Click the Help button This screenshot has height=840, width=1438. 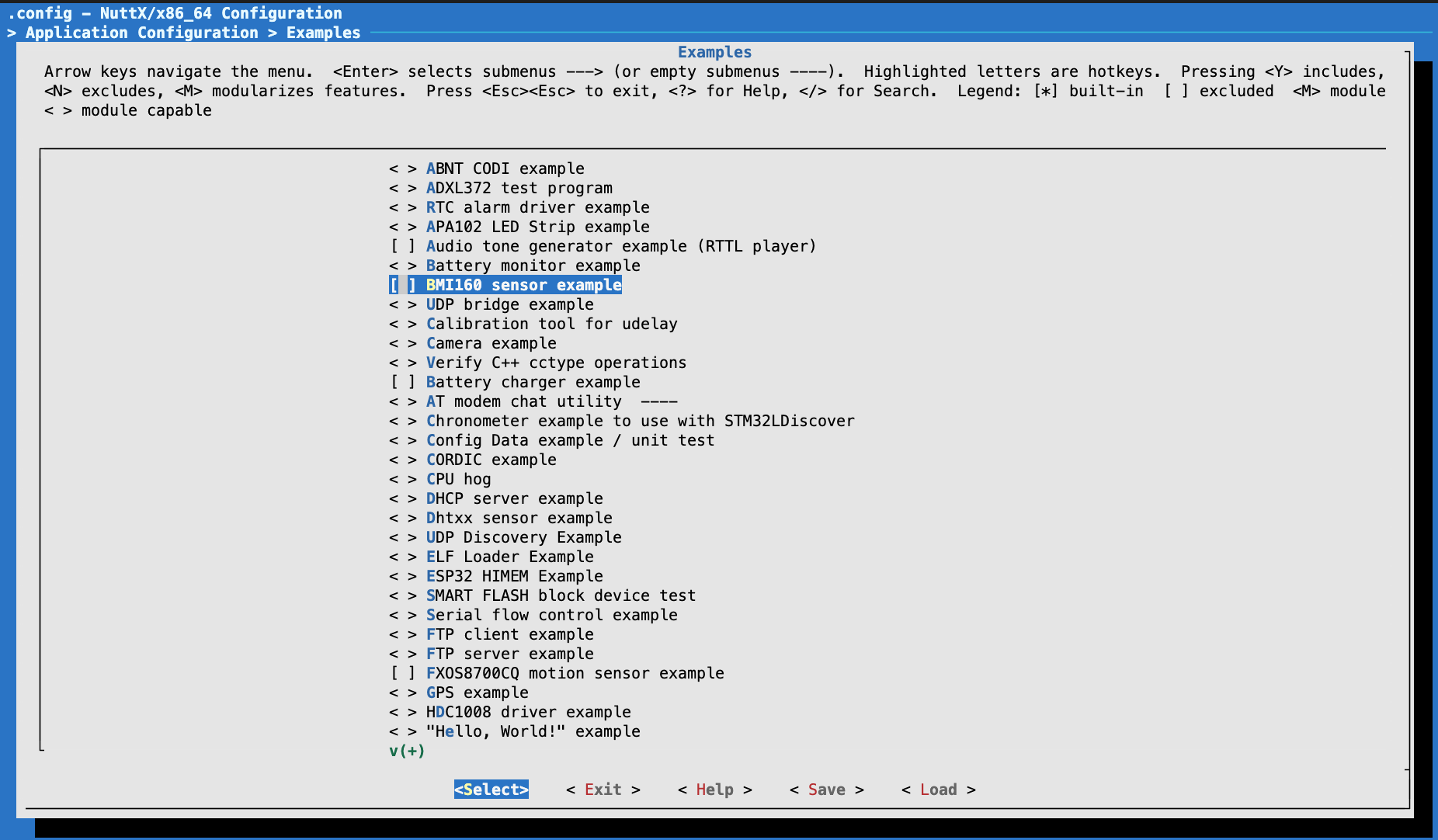click(x=714, y=790)
